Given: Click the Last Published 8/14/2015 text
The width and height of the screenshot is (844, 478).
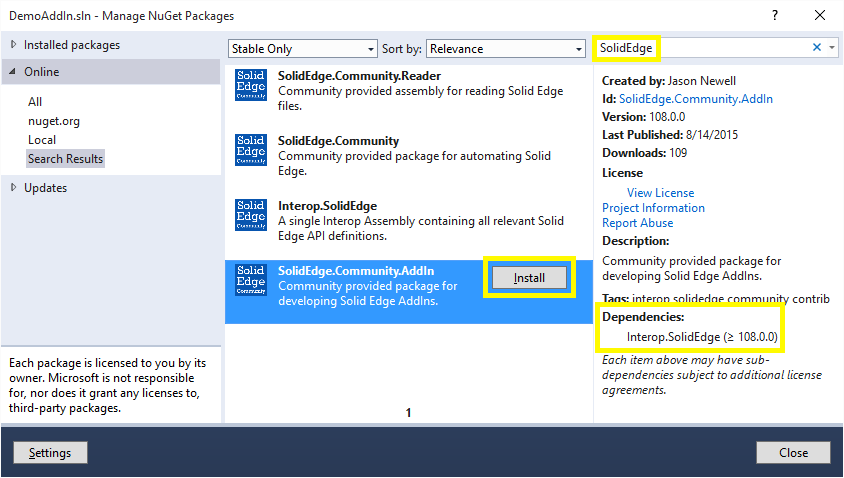Looking at the screenshot, I should [x=670, y=135].
